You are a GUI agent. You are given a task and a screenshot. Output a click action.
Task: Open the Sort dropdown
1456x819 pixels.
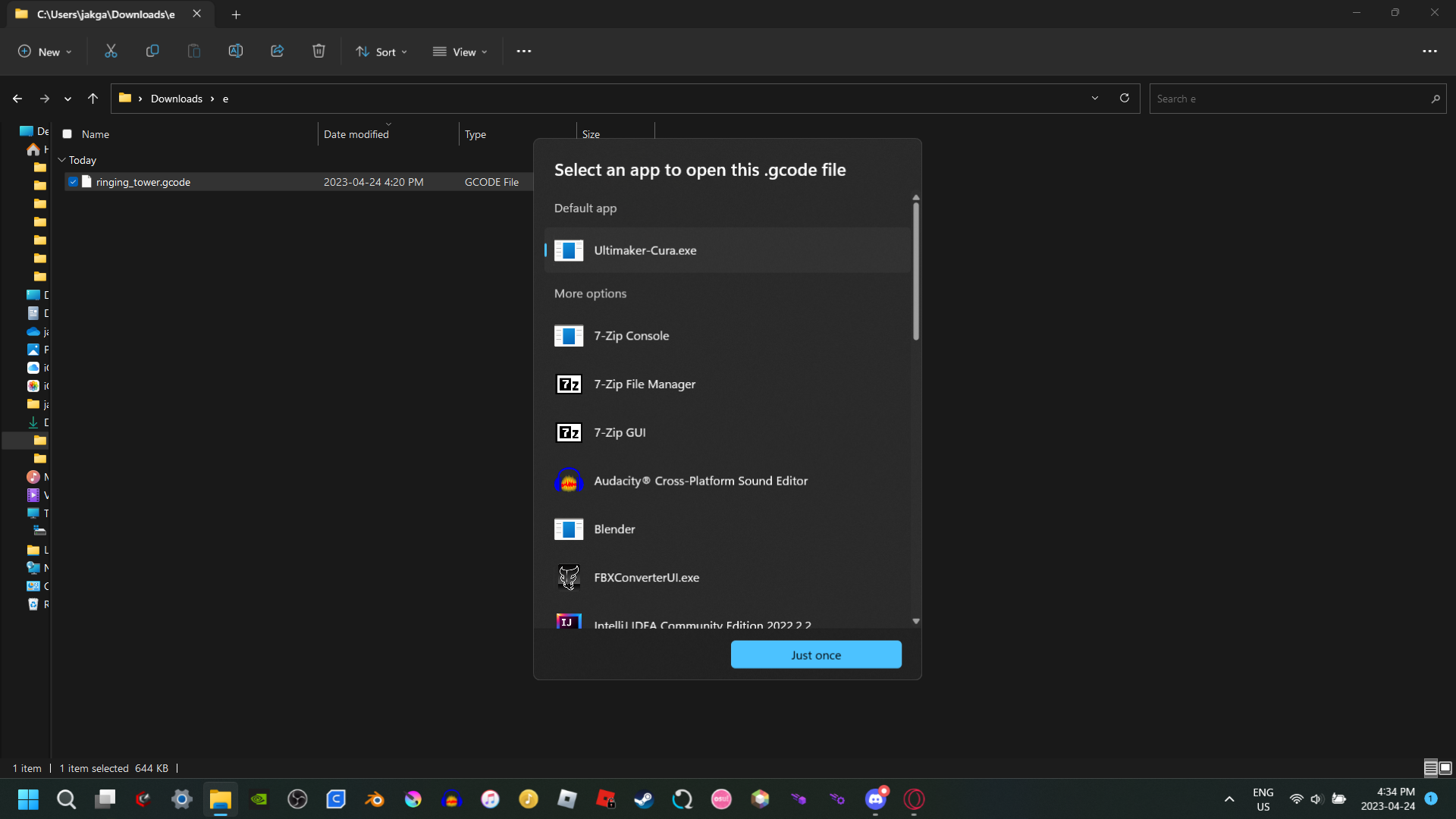click(x=381, y=52)
